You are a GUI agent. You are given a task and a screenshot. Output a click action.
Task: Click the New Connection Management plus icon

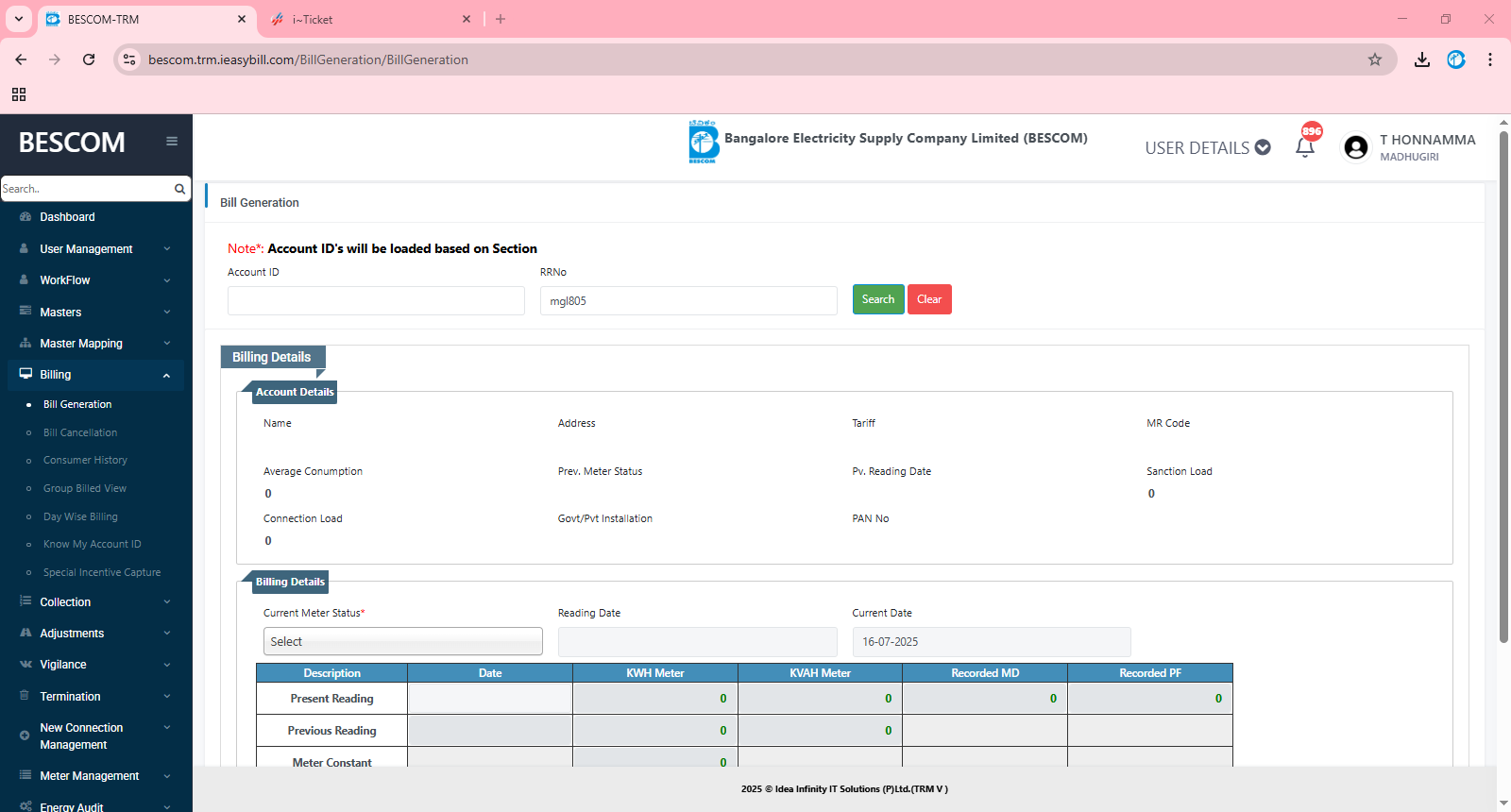pyautogui.click(x=25, y=736)
